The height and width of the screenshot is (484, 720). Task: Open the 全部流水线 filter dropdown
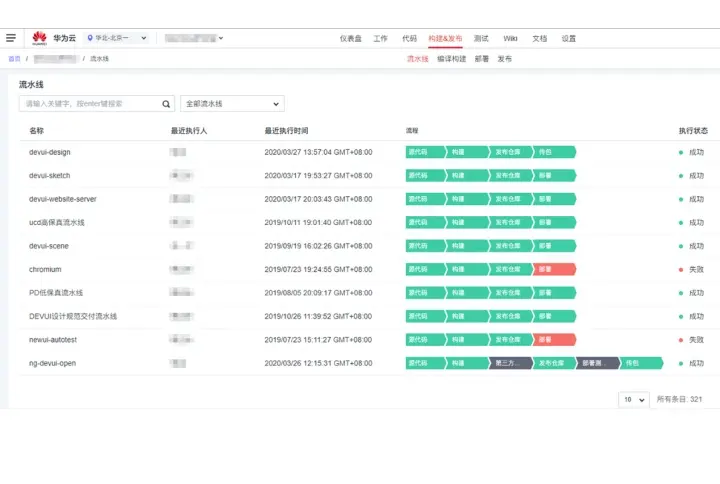click(x=232, y=104)
